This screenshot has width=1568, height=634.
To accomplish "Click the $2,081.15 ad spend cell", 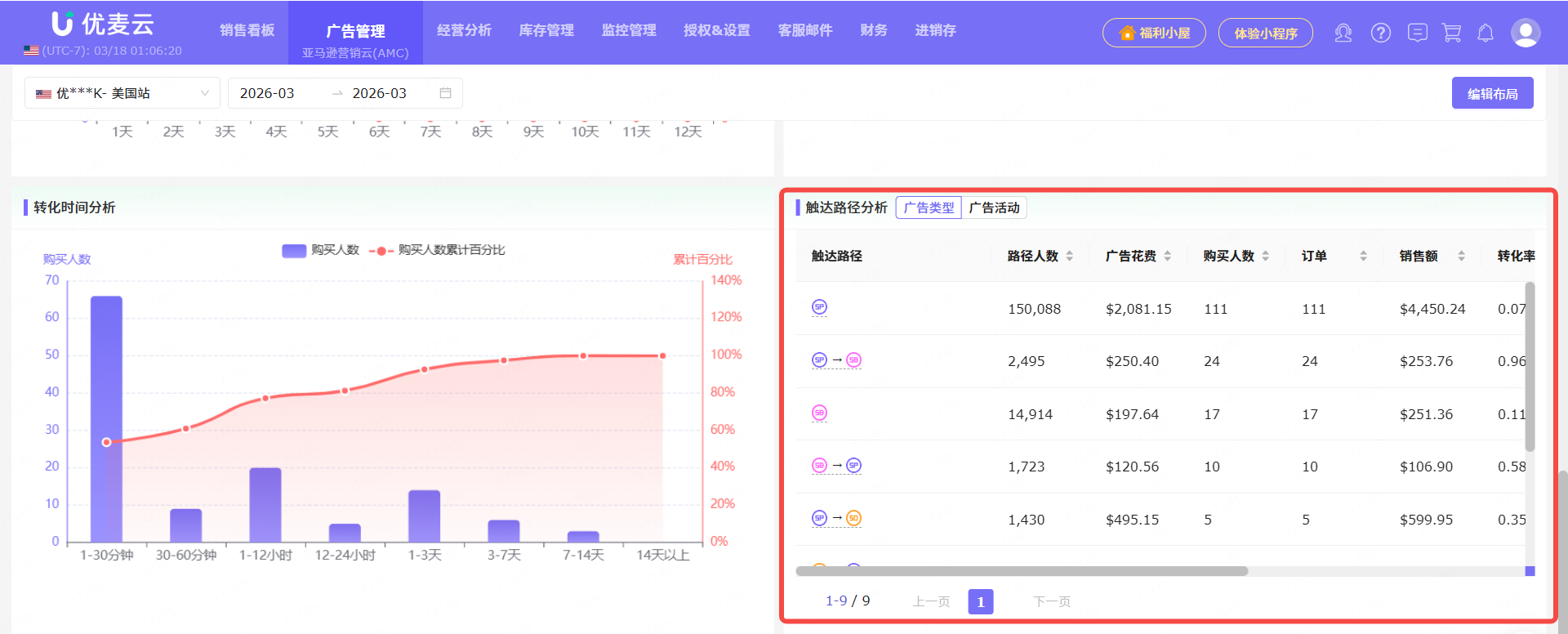I will pos(1138,309).
